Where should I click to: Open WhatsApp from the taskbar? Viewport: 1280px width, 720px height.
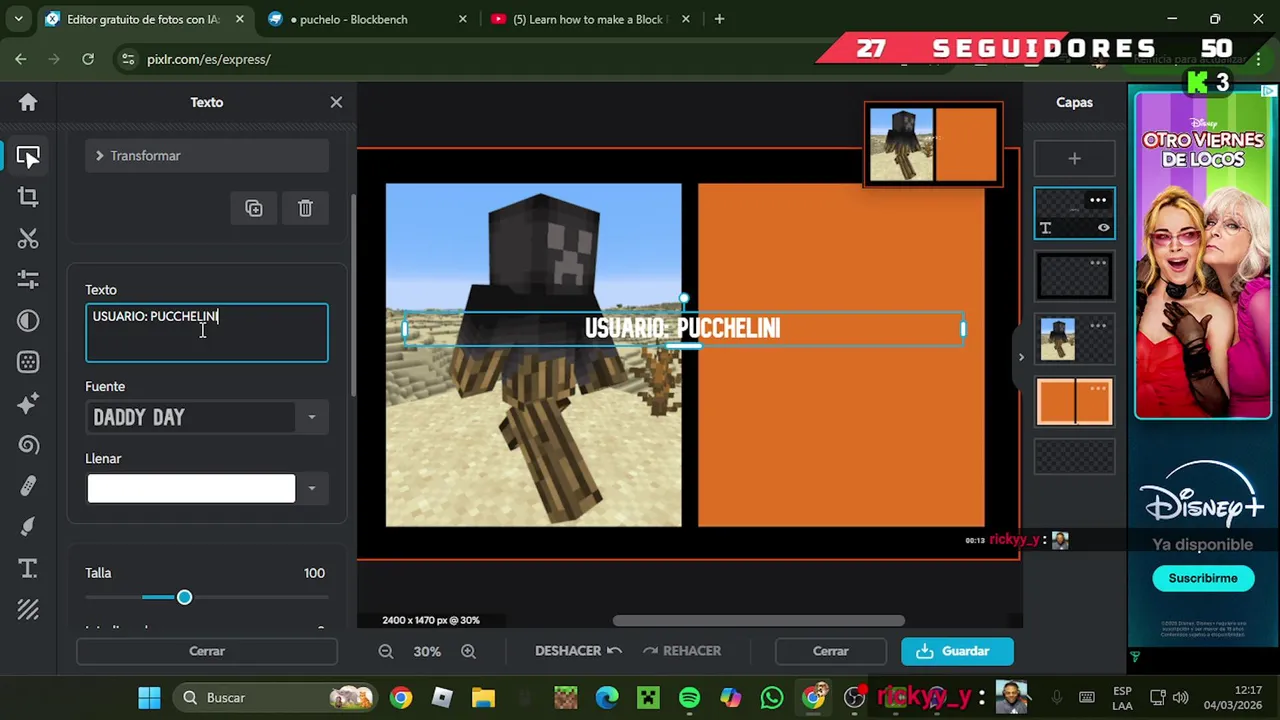(x=771, y=697)
